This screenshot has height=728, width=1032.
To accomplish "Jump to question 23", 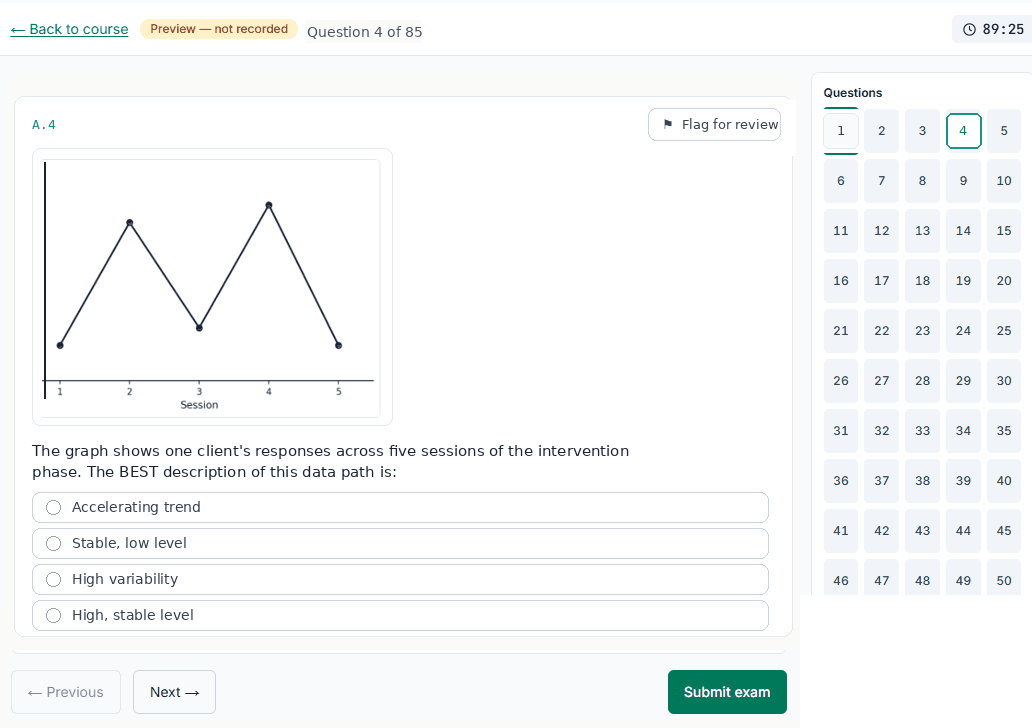I will coord(923,331).
